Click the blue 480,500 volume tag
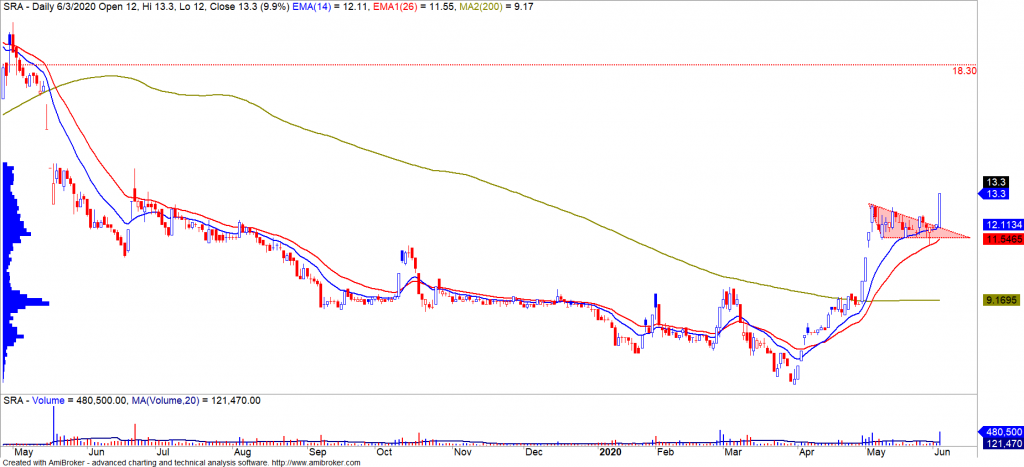 click(1001, 433)
